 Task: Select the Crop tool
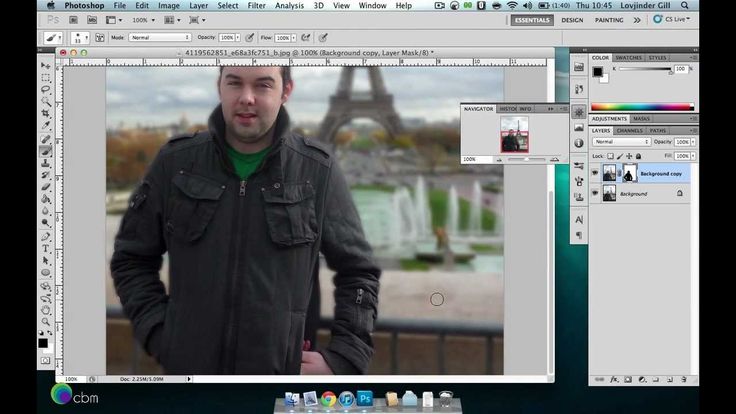point(45,114)
